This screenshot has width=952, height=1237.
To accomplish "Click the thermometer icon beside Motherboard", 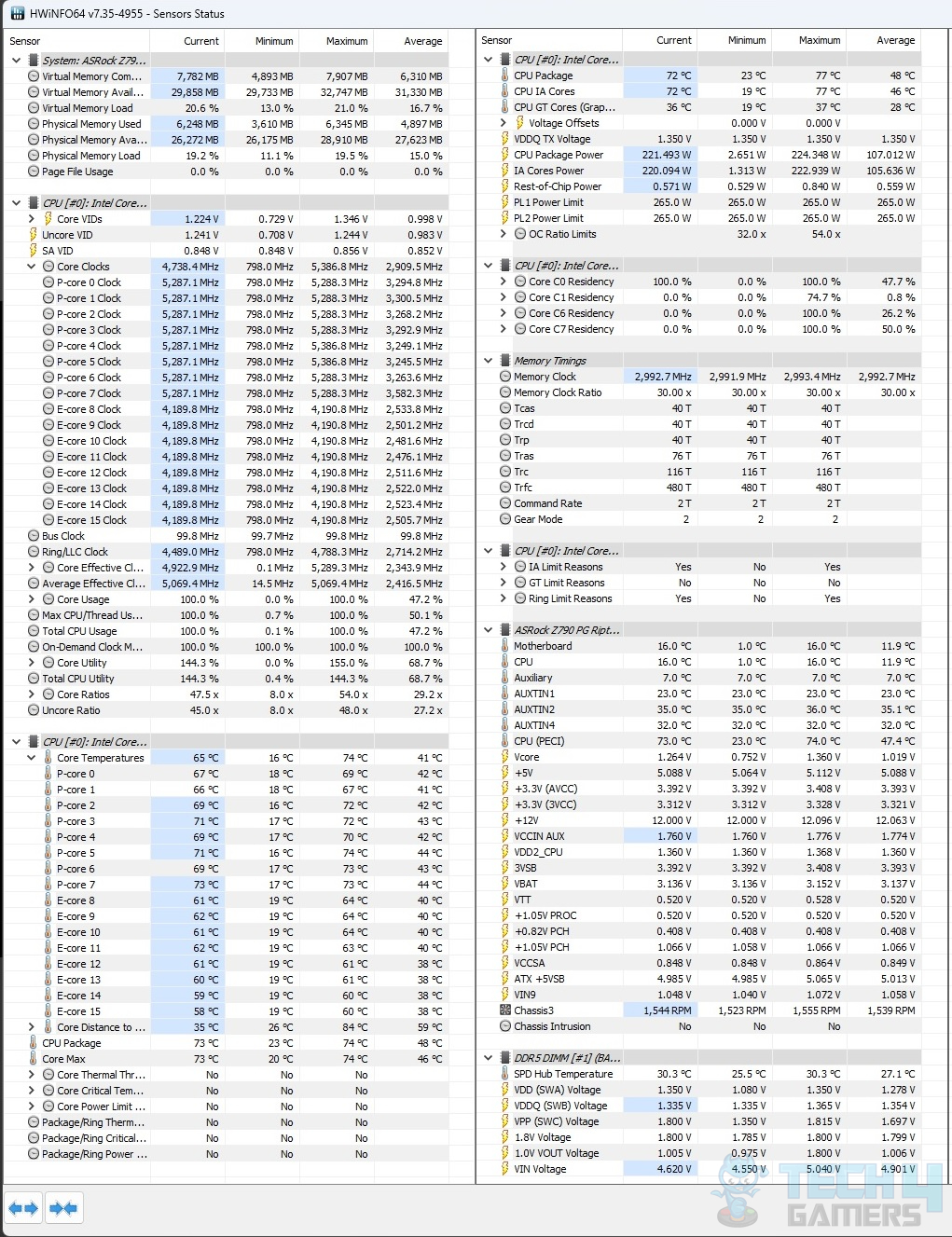I will tap(505, 646).
